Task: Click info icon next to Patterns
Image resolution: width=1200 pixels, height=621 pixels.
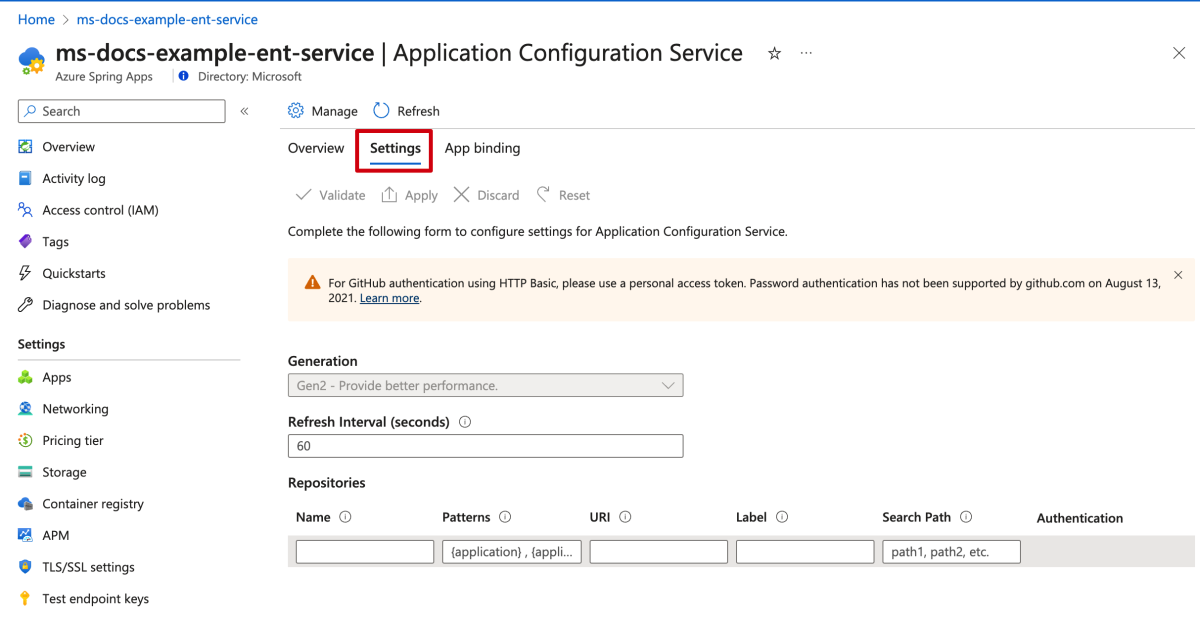Action: pos(505,517)
